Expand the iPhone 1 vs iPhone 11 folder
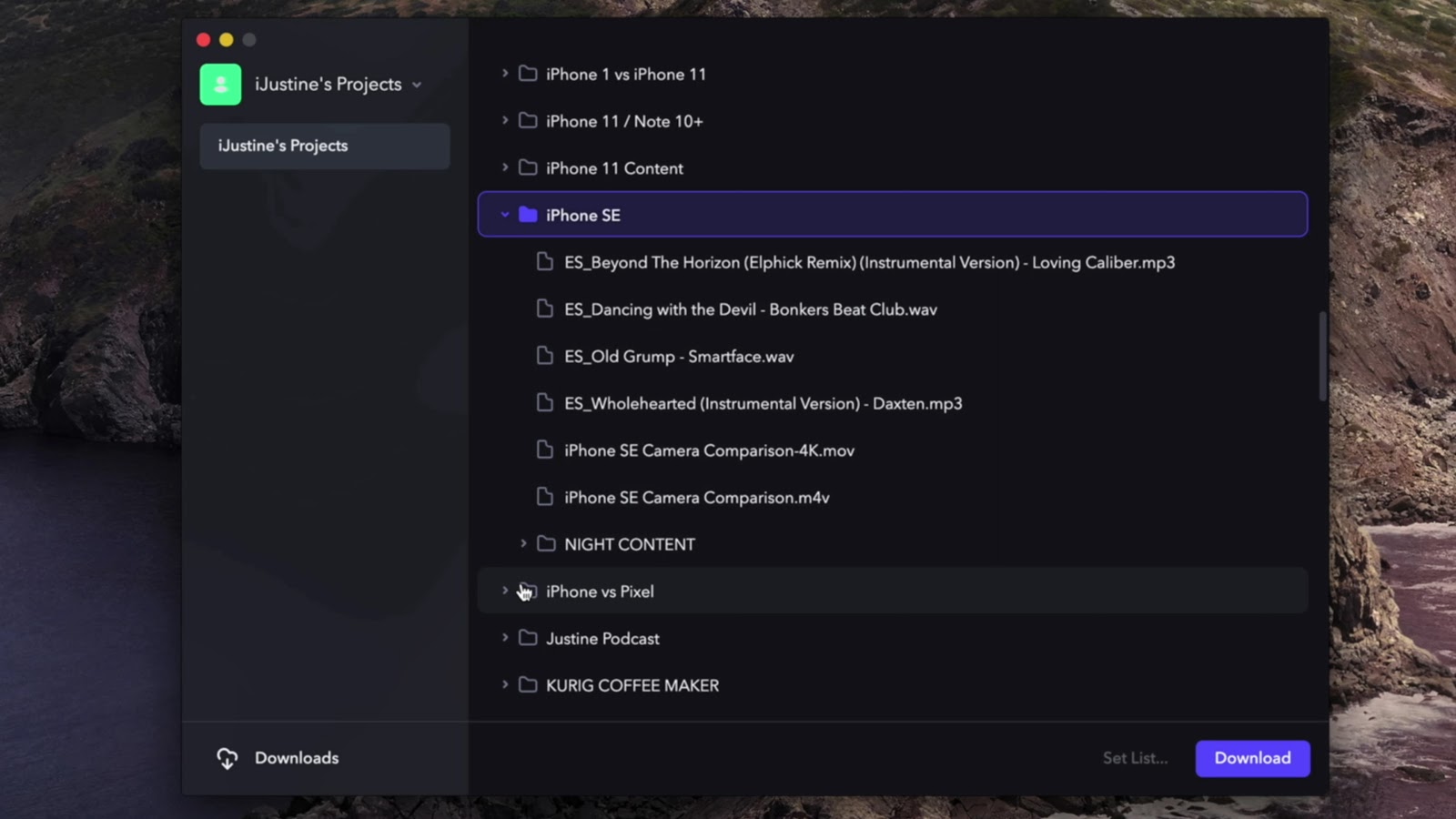Image resolution: width=1456 pixels, height=819 pixels. (505, 73)
